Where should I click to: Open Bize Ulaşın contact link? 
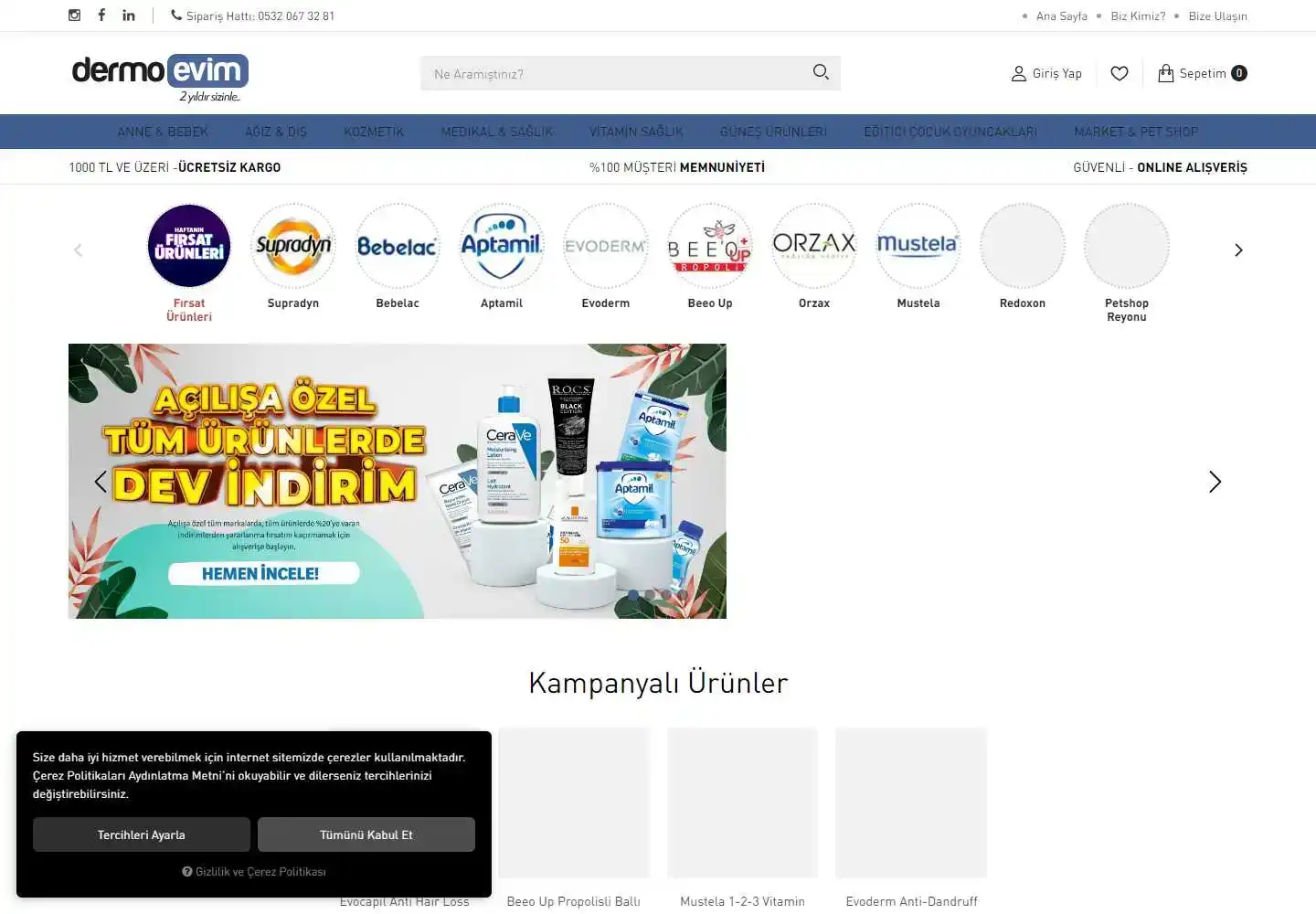(x=1217, y=16)
